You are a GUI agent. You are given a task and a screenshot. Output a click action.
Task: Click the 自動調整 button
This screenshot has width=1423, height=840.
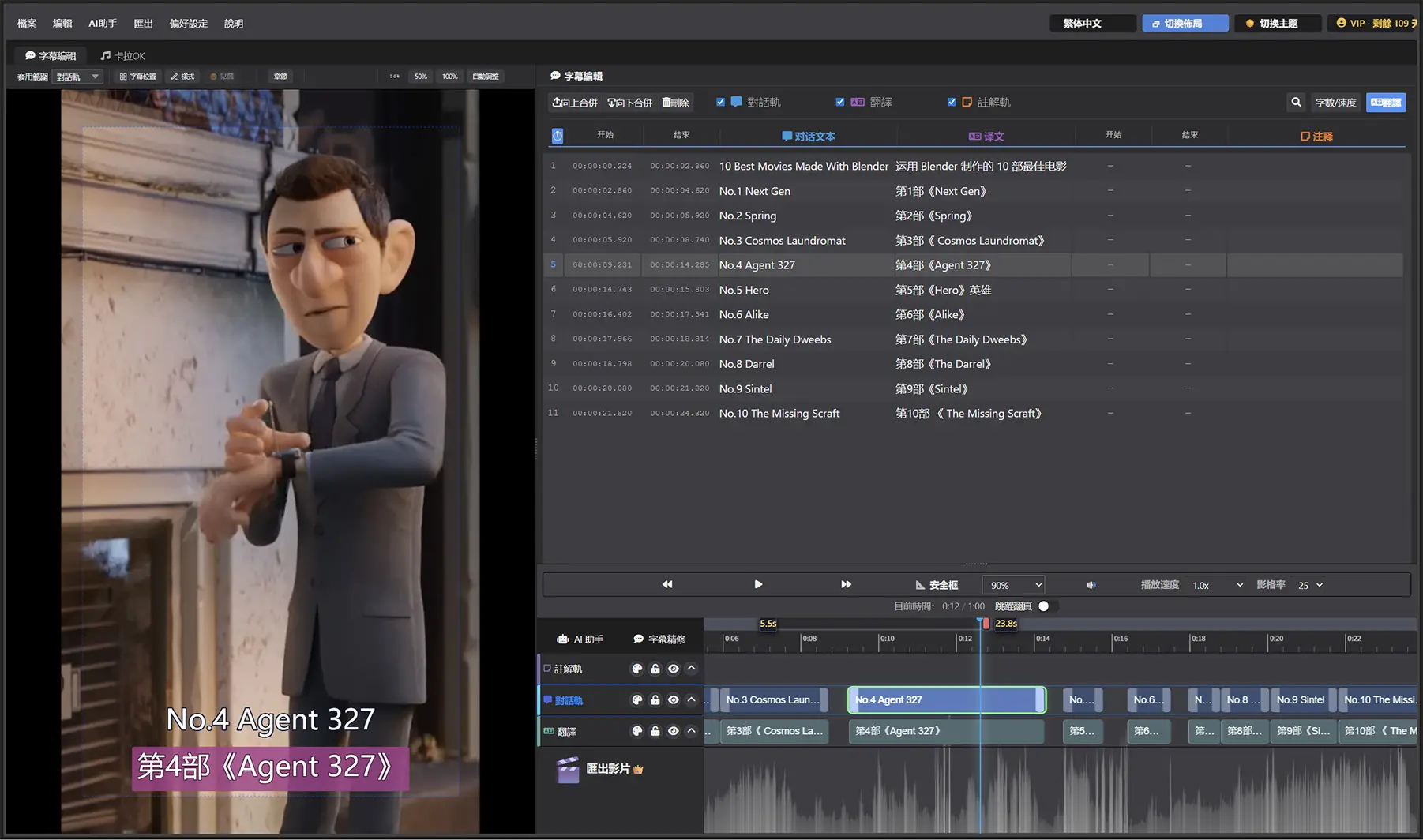(486, 77)
